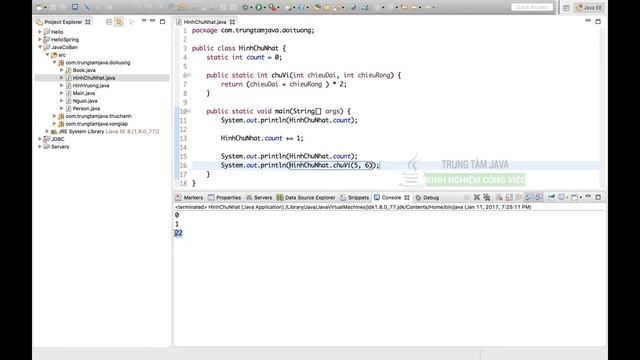The width and height of the screenshot is (640, 360).
Task: Click the Run External Tools icon
Action: point(271,7)
